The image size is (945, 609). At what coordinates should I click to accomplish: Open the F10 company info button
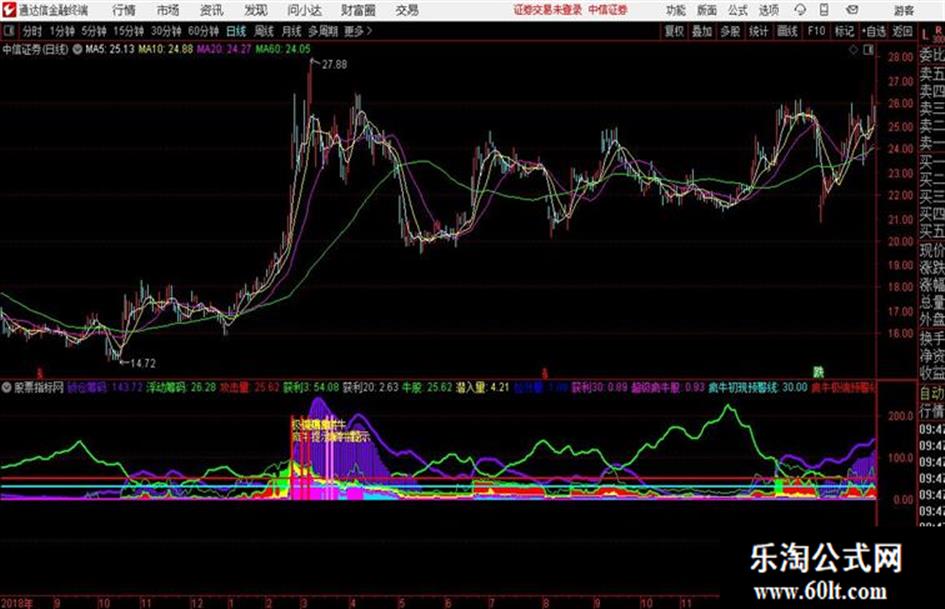(x=817, y=31)
